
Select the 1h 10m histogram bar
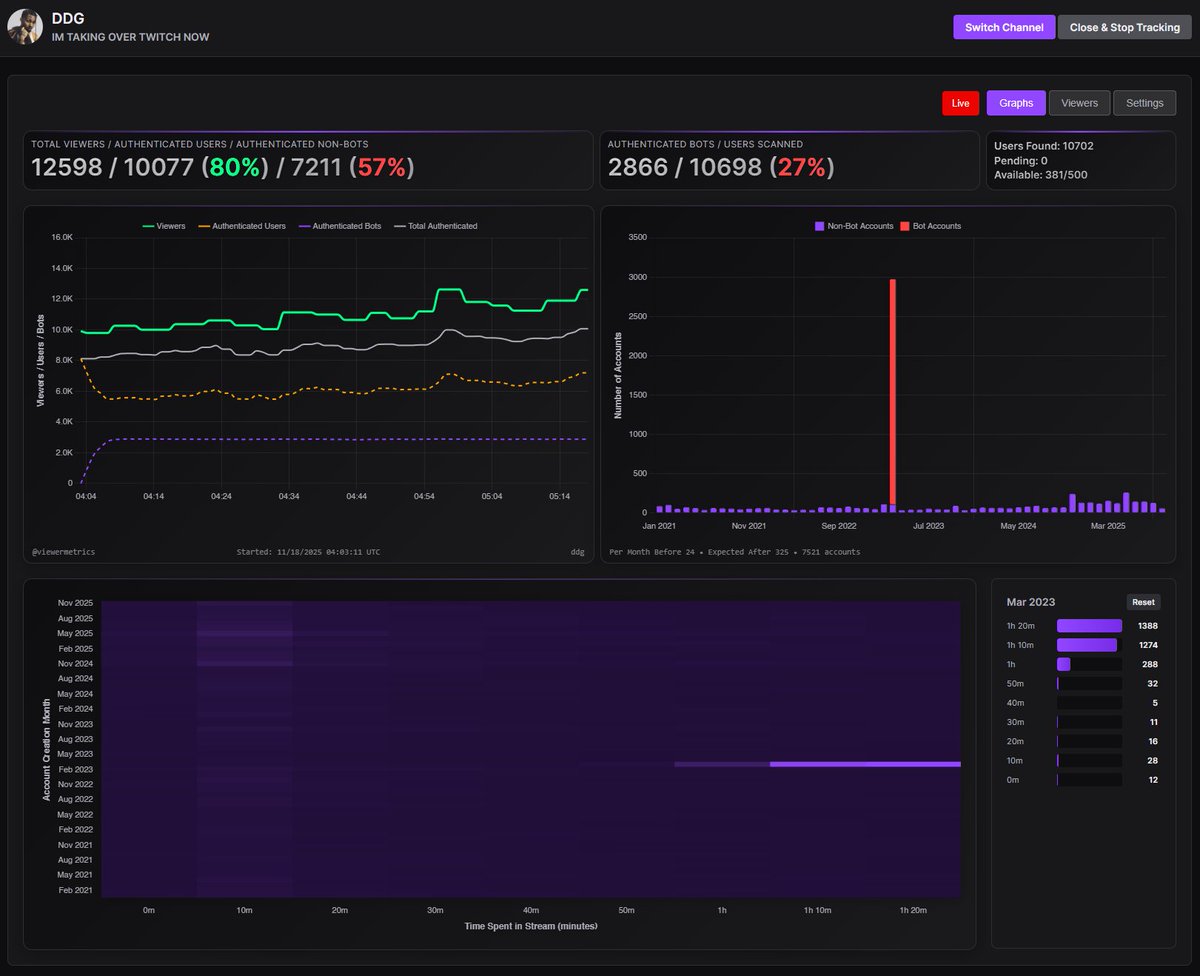[x=1085, y=644]
